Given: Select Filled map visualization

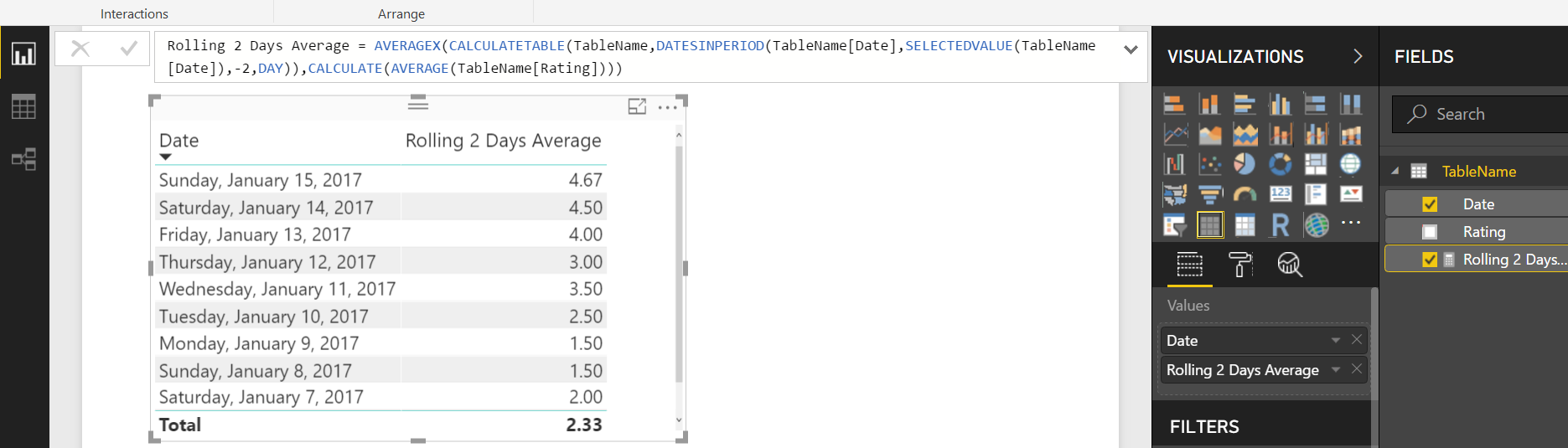Looking at the screenshot, I should (1174, 194).
